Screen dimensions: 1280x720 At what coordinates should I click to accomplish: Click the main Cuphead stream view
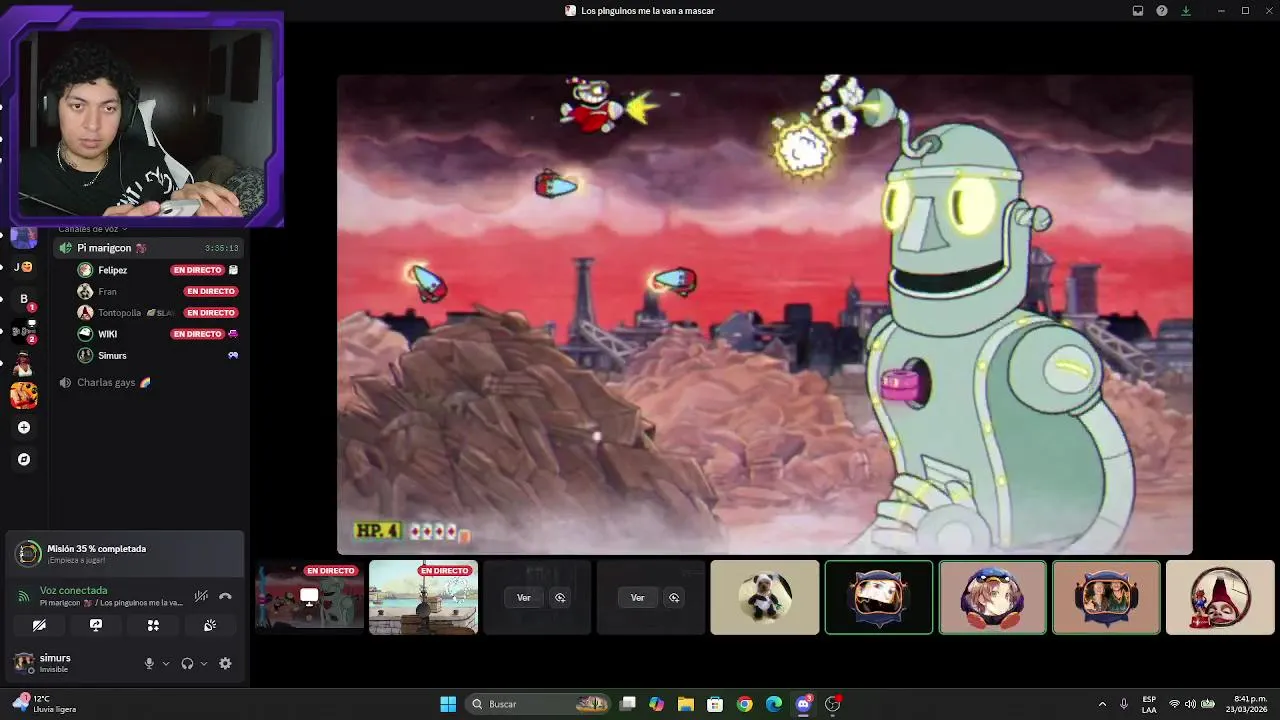point(765,314)
